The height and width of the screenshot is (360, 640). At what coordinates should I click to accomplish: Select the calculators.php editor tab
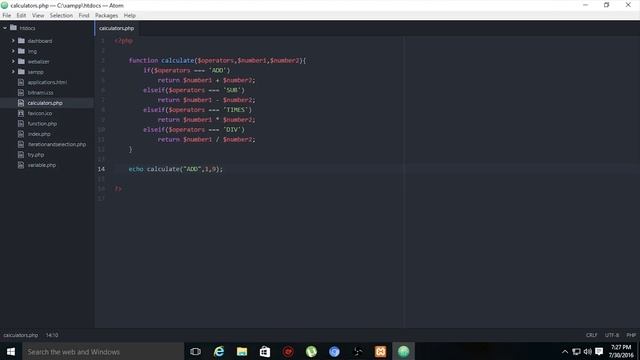116,28
